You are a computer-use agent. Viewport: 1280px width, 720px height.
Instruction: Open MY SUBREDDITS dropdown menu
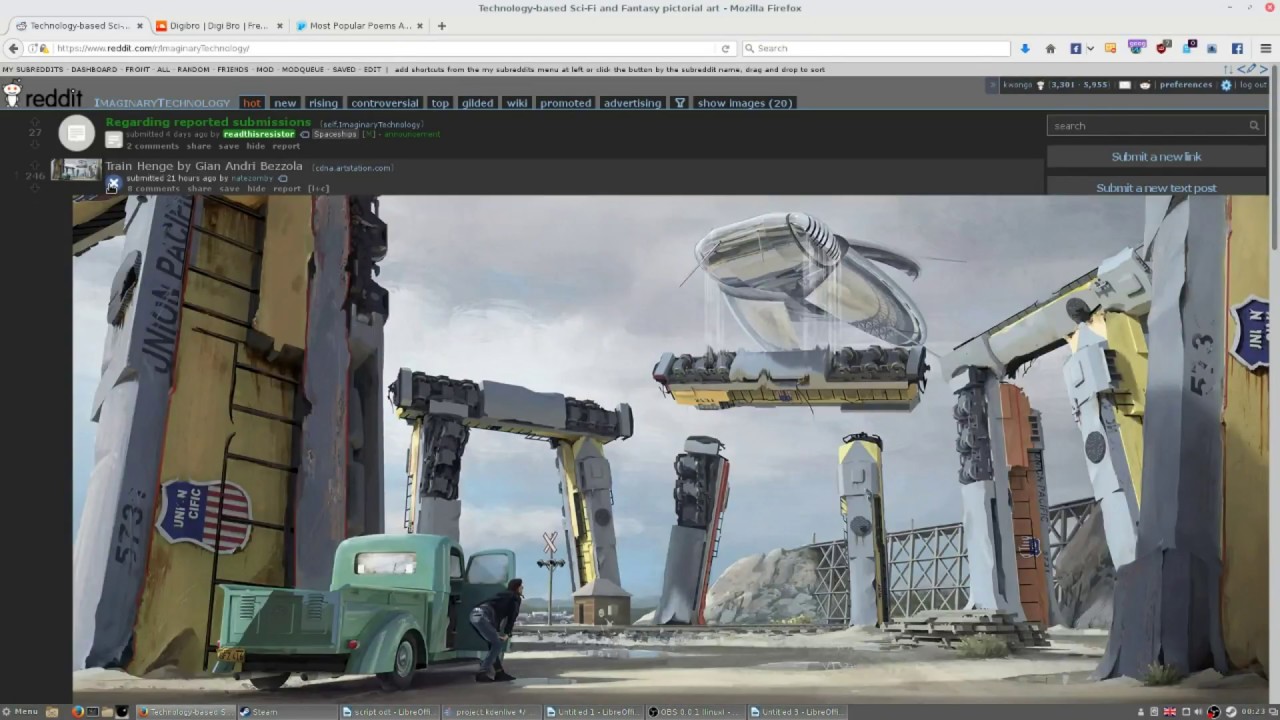coord(33,70)
